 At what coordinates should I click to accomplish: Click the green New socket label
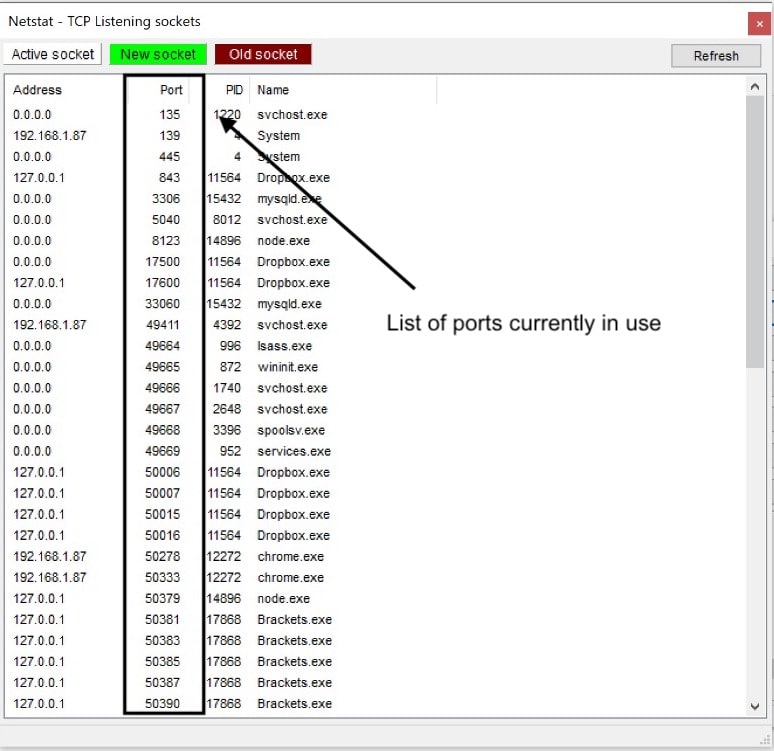pyautogui.click(x=158, y=54)
